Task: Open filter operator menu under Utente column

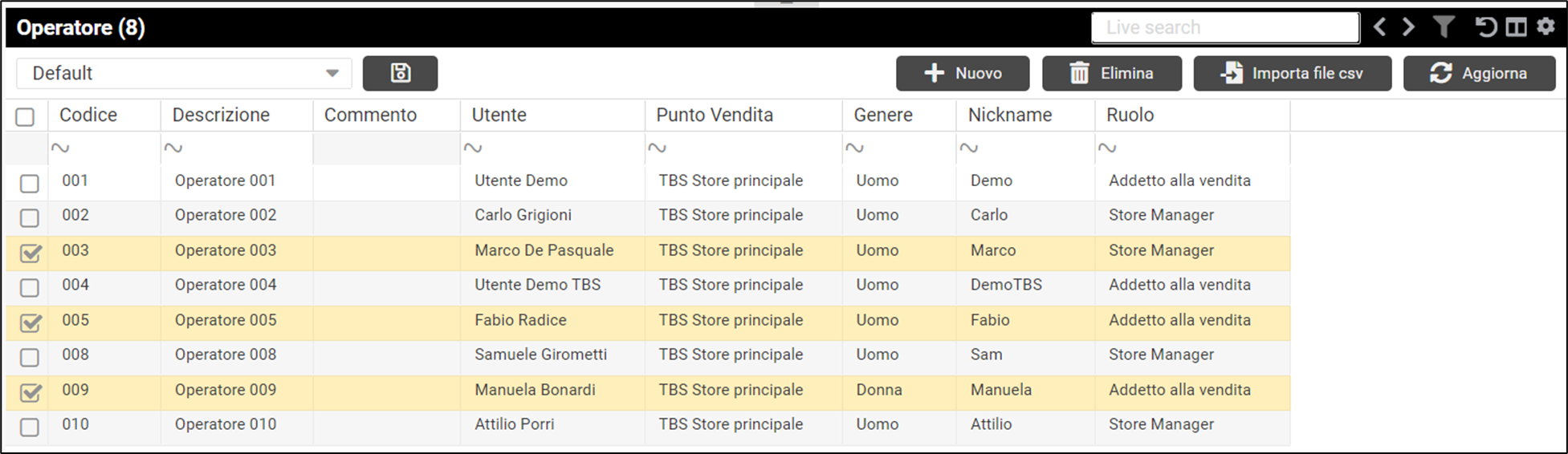Action: (x=473, y=148)
